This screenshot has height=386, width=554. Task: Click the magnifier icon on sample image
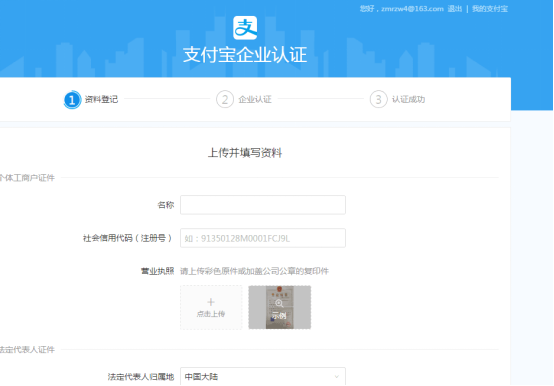click(279, 303)
